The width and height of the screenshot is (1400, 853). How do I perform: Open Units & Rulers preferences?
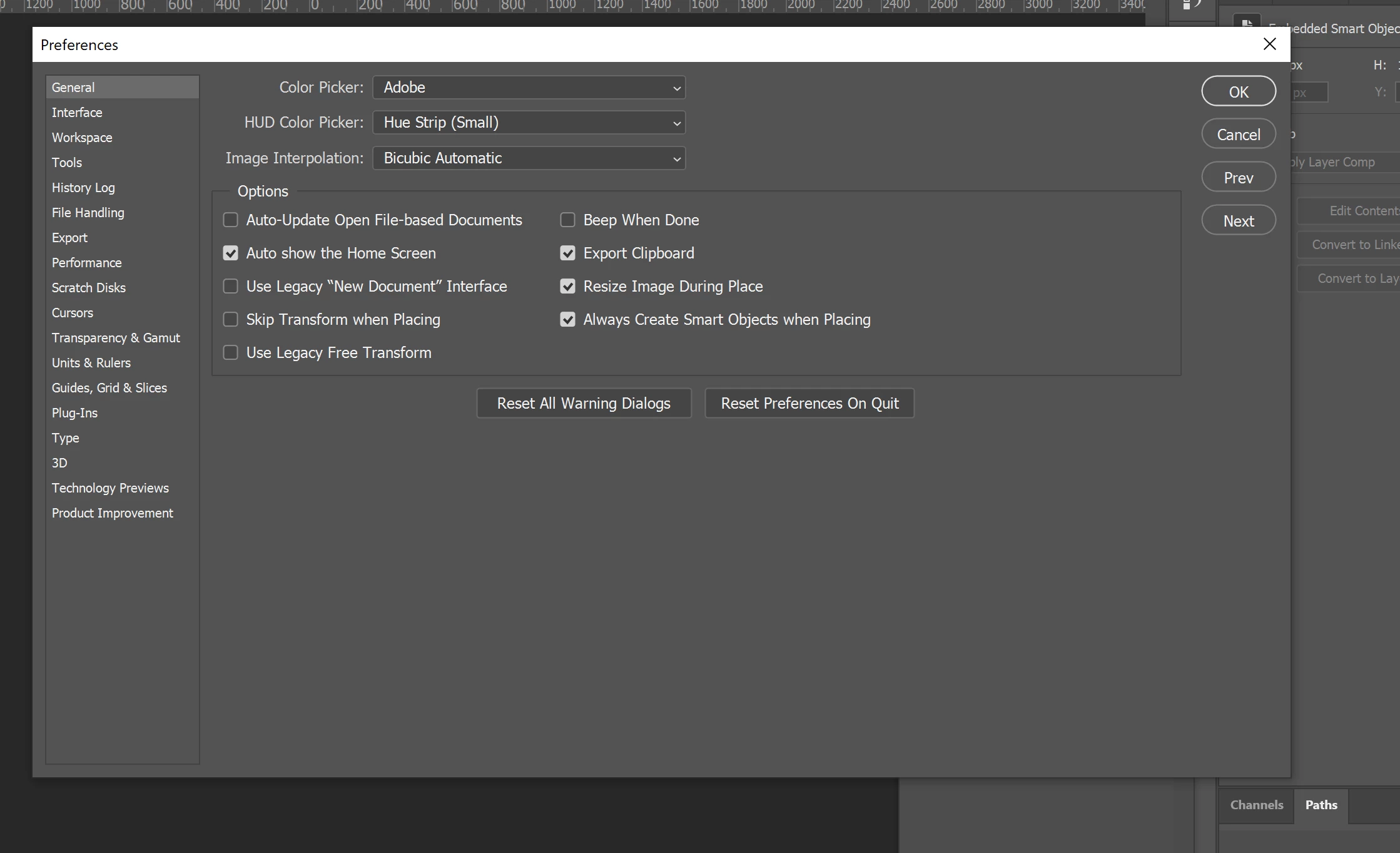91,363
